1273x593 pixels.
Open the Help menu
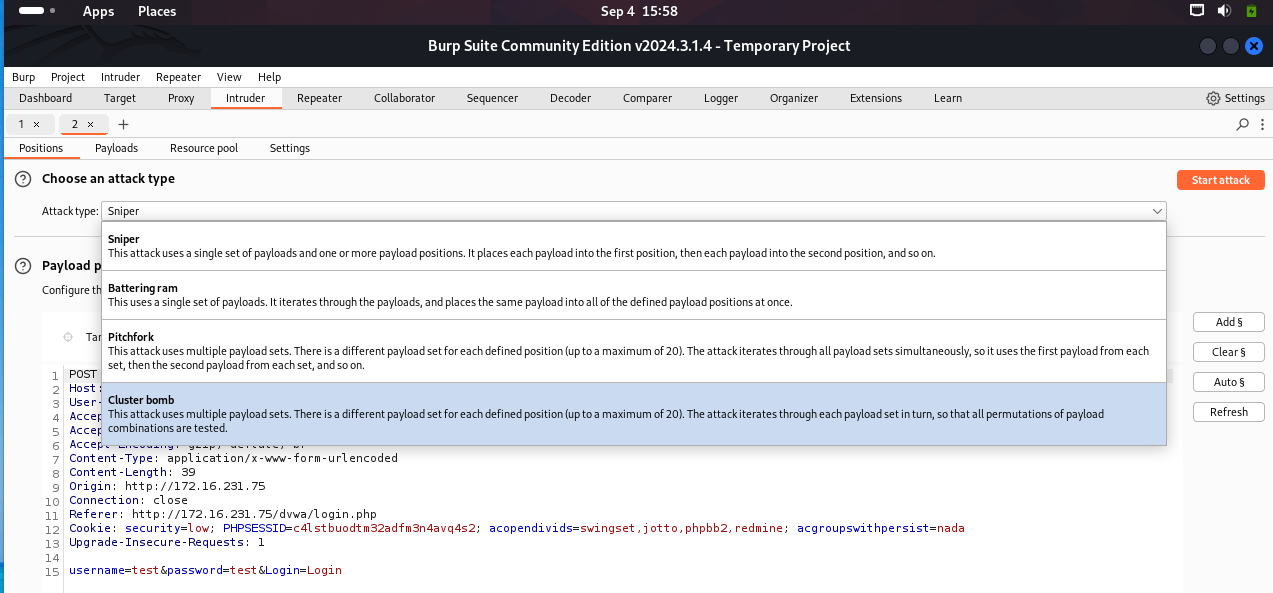point(269,77)
